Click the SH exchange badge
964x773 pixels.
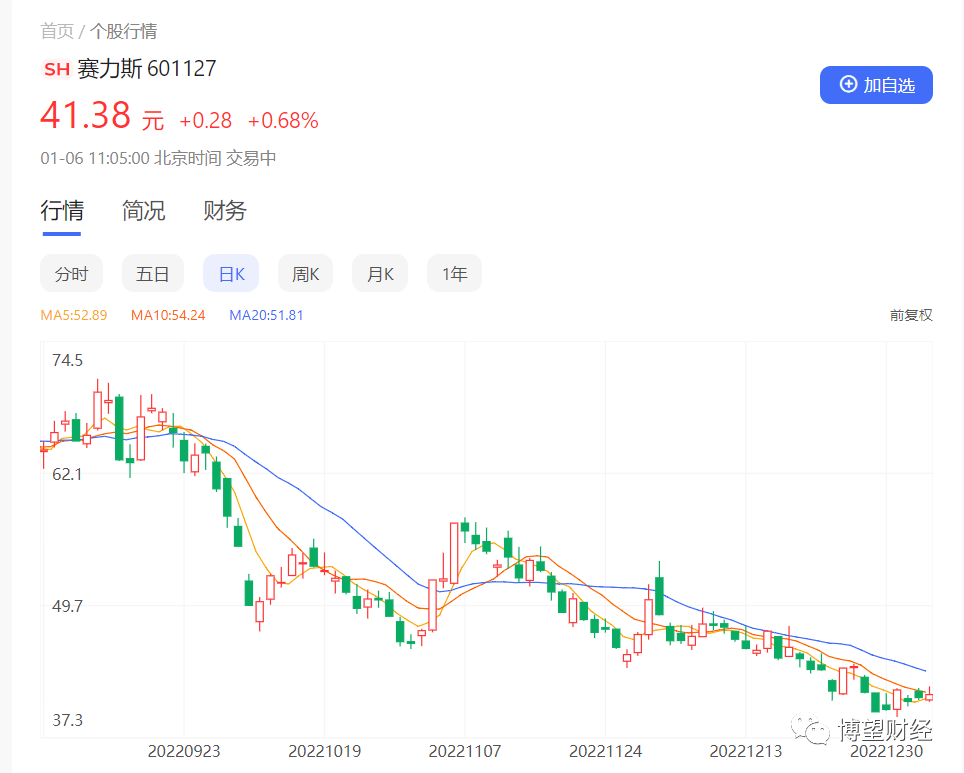point(57,69)
